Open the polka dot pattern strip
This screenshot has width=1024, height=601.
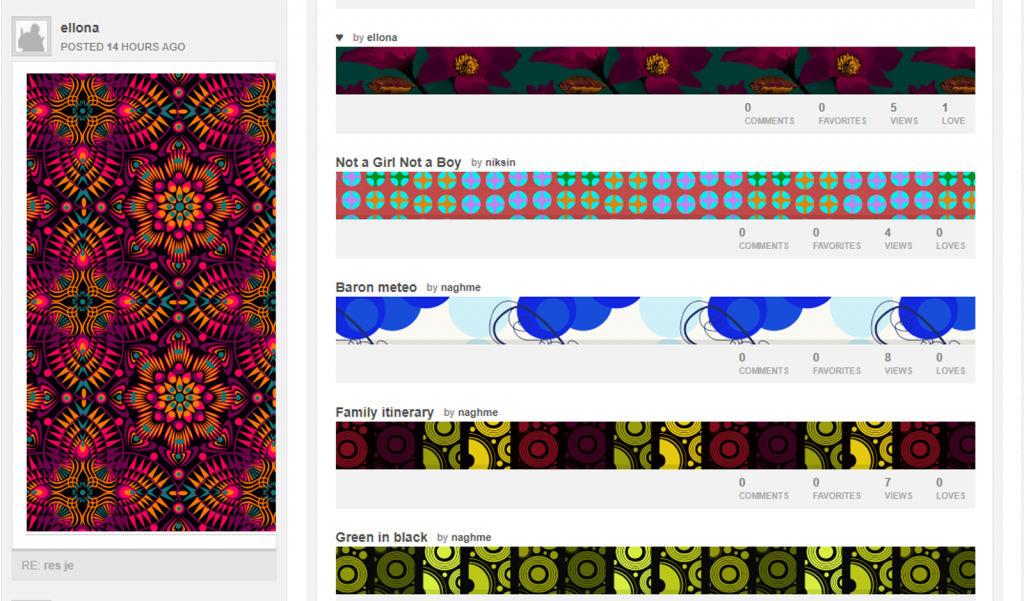655,195
